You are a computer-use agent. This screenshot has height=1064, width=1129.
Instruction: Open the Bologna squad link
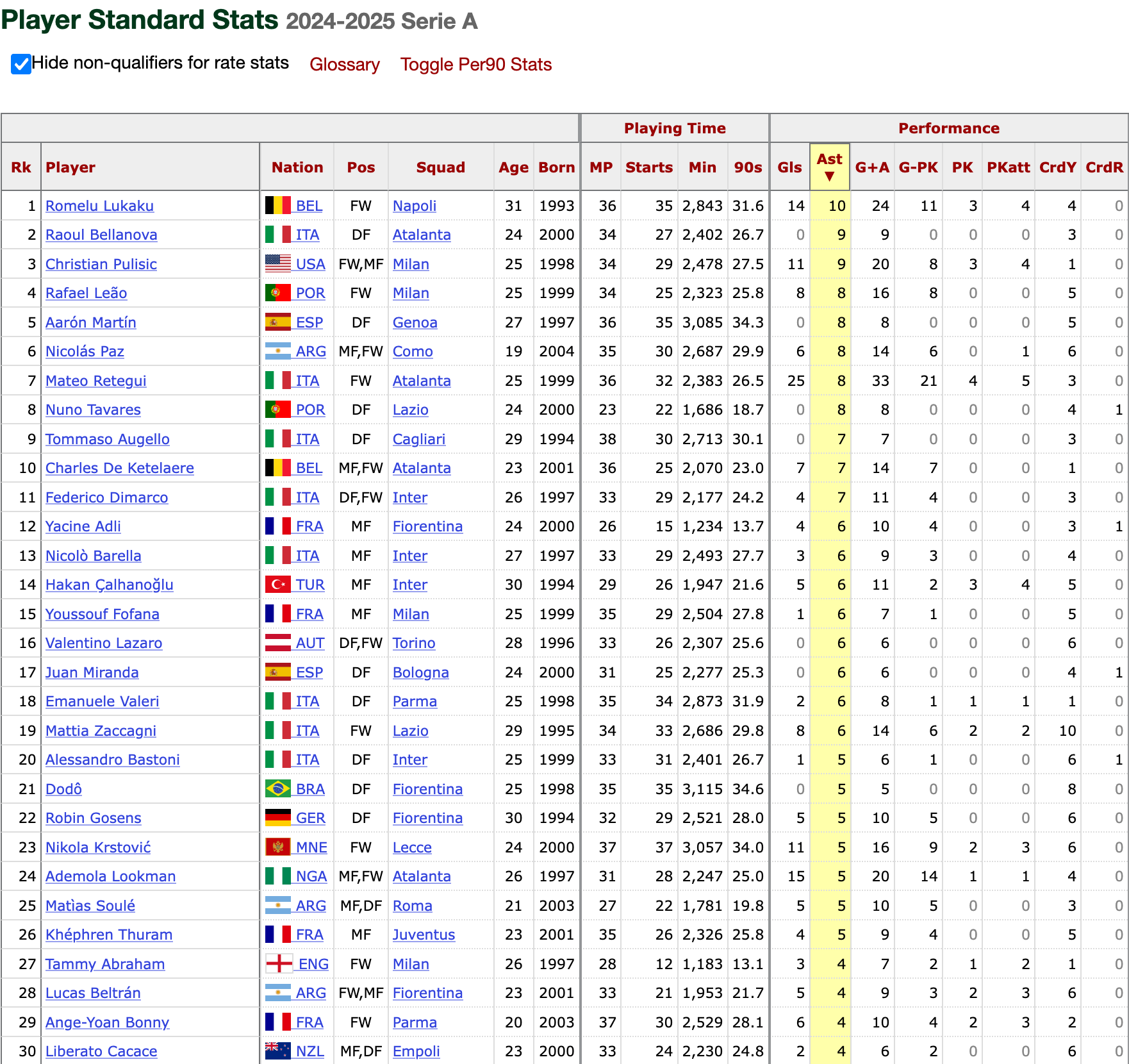421,672
